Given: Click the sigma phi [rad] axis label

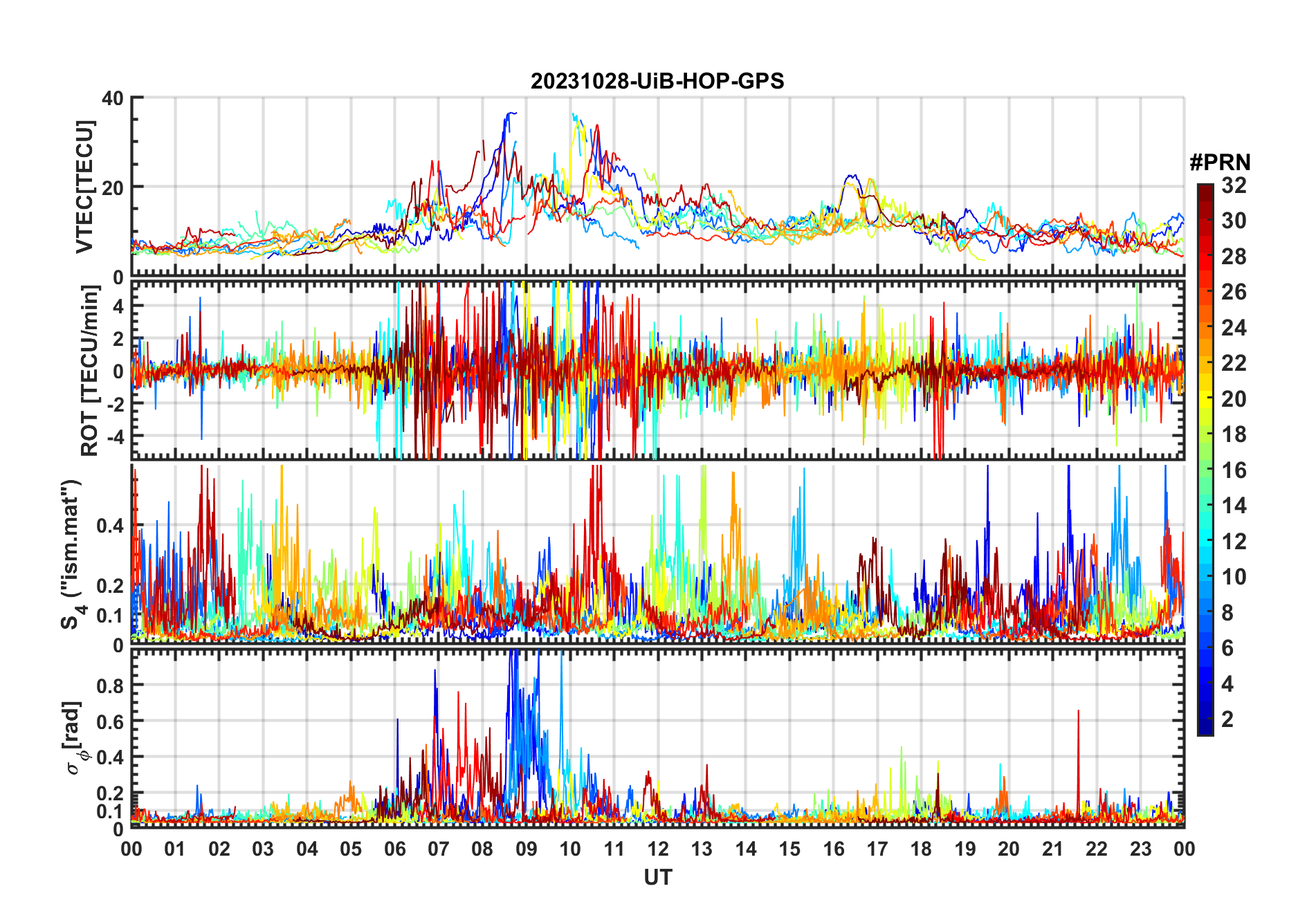Looking at the screenshot, I should tap(74, 738).
